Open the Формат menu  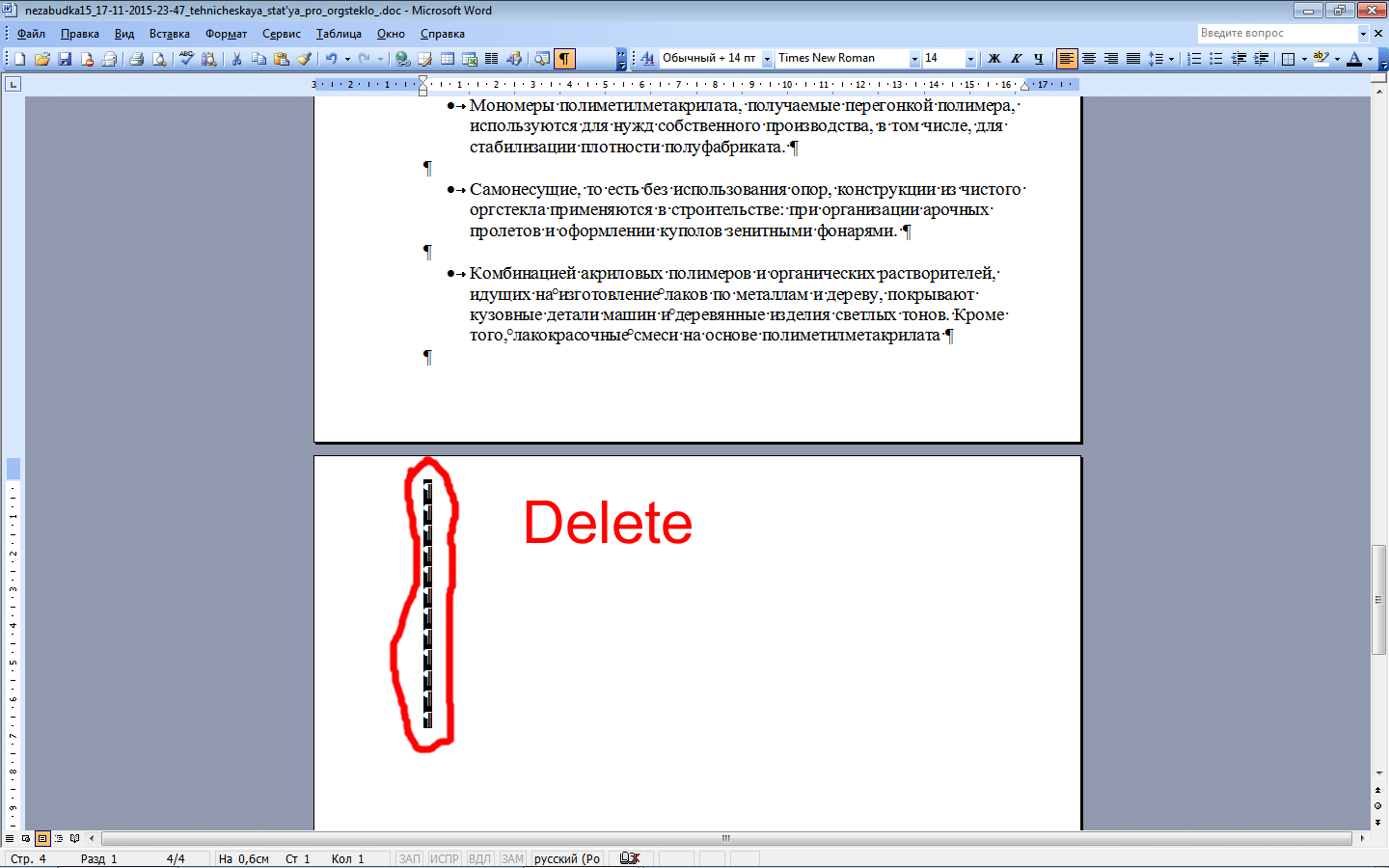coord(226,34)
